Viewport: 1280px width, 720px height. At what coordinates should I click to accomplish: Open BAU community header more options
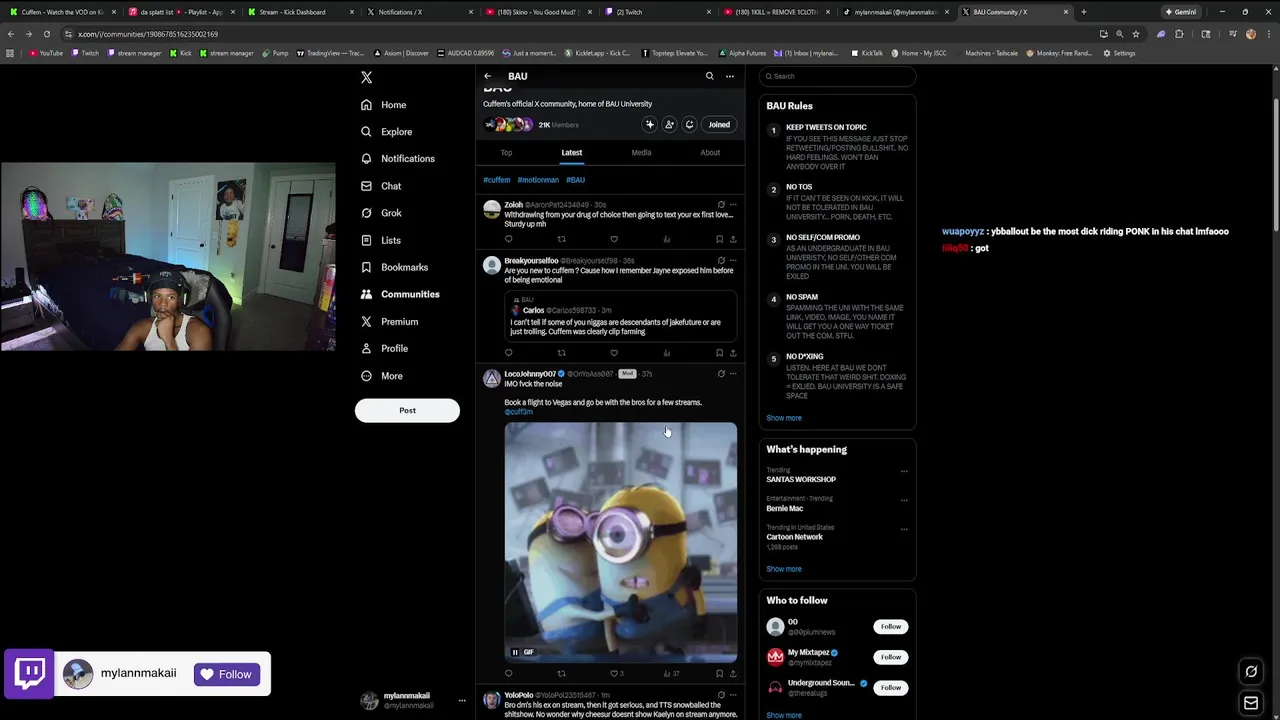pos(730,76)
